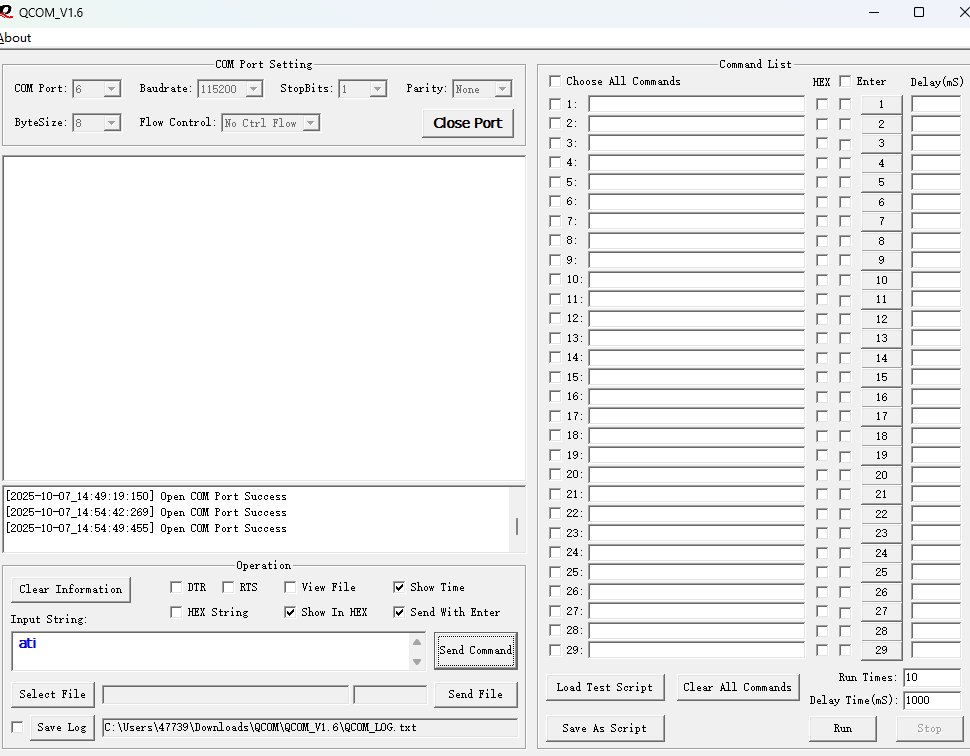This screenshot has height=756, width=970.
Task: Click the input string scroll up arrow
Action: (x=417, y=642)
